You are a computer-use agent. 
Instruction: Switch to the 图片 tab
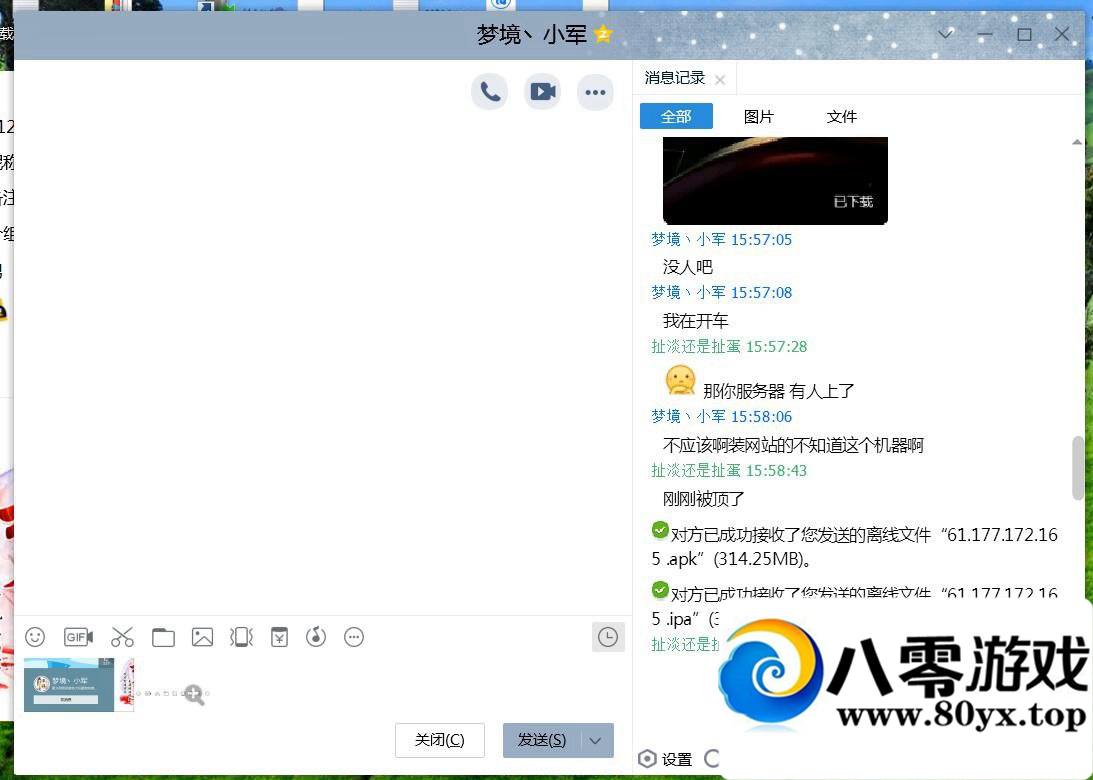(759, 116)
